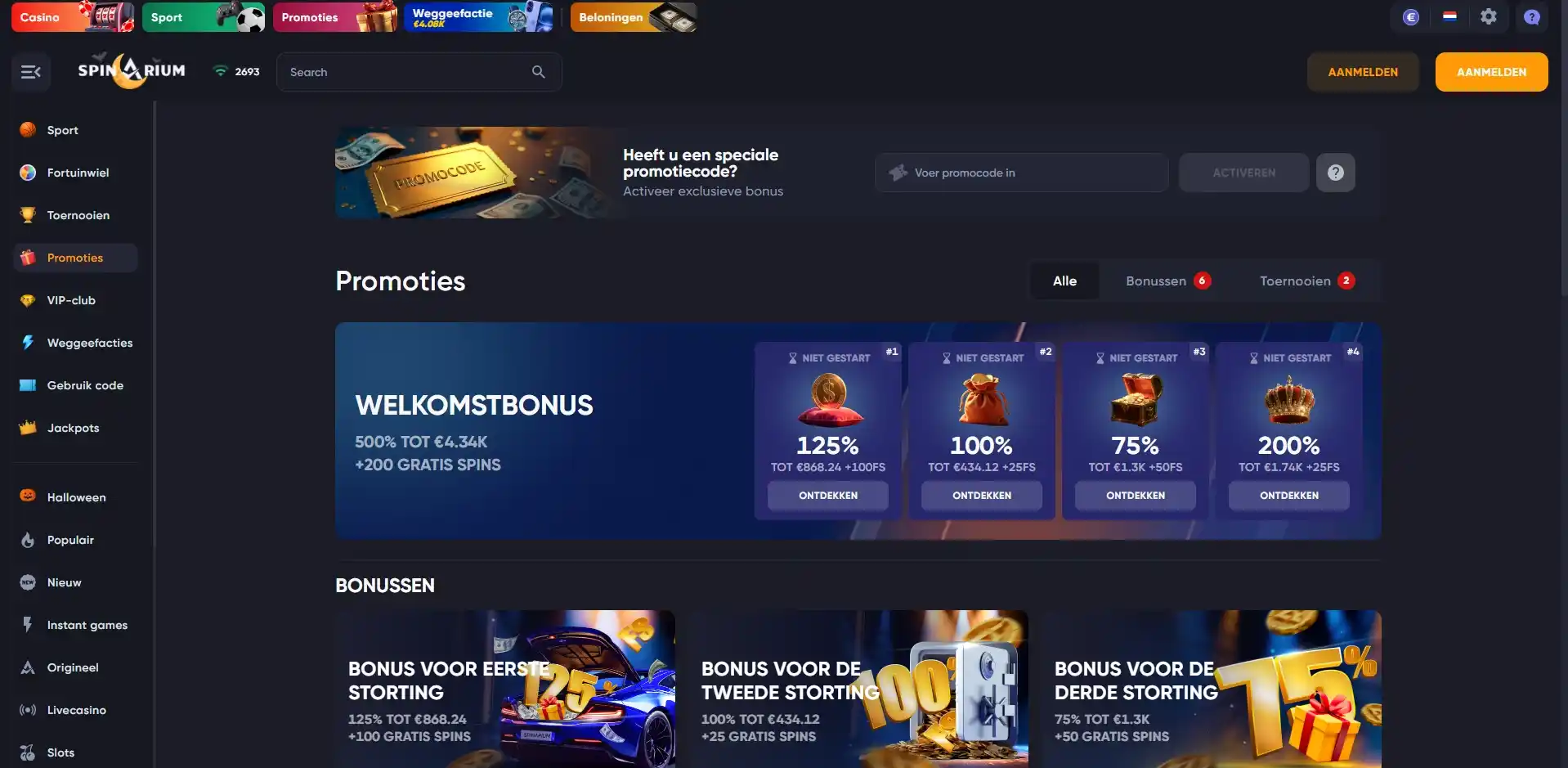Select the Alle filter tab

(x=1064, y=281)
